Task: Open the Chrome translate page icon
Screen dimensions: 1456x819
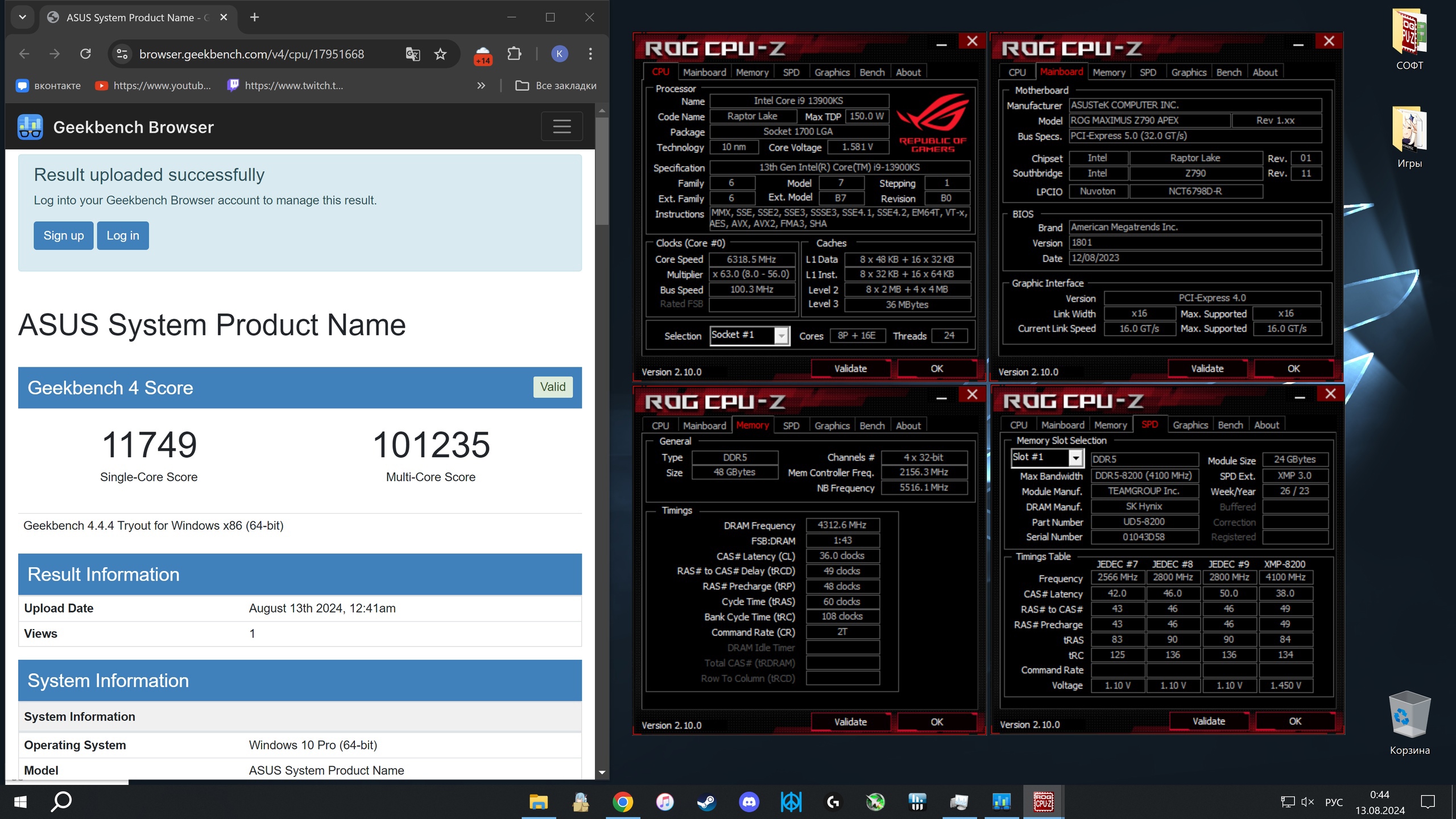Action: [413, 54]
